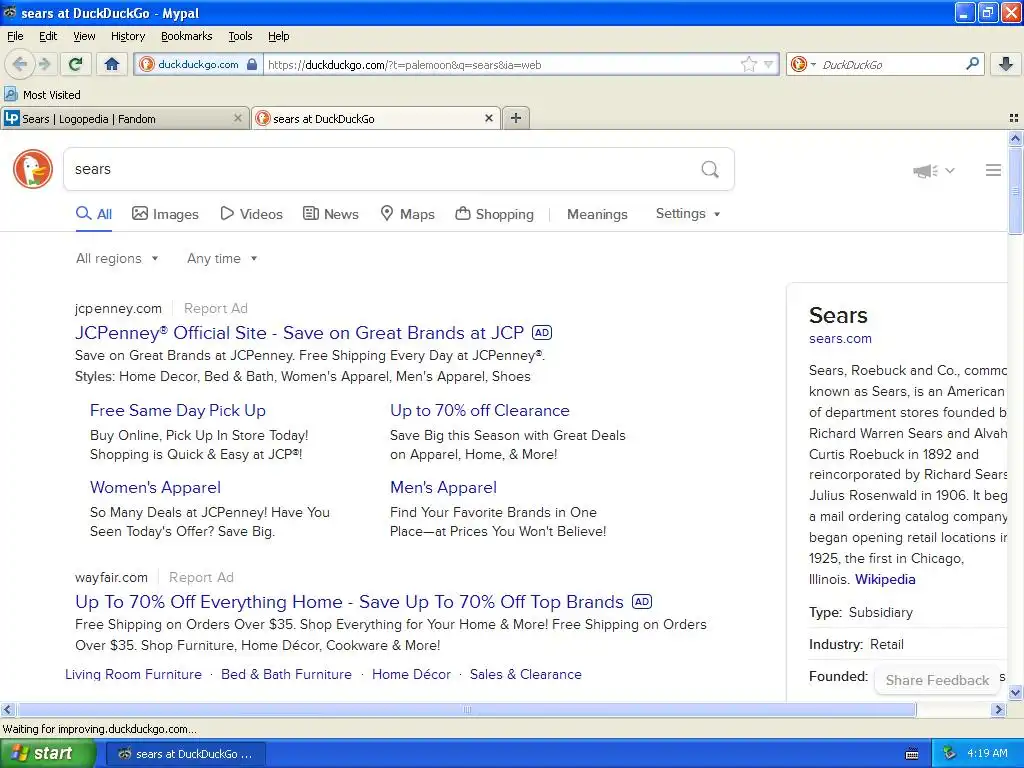Open the megaphone feedback icon
The width and height of the screenshot is (1024, 768).
coord(925,171)
